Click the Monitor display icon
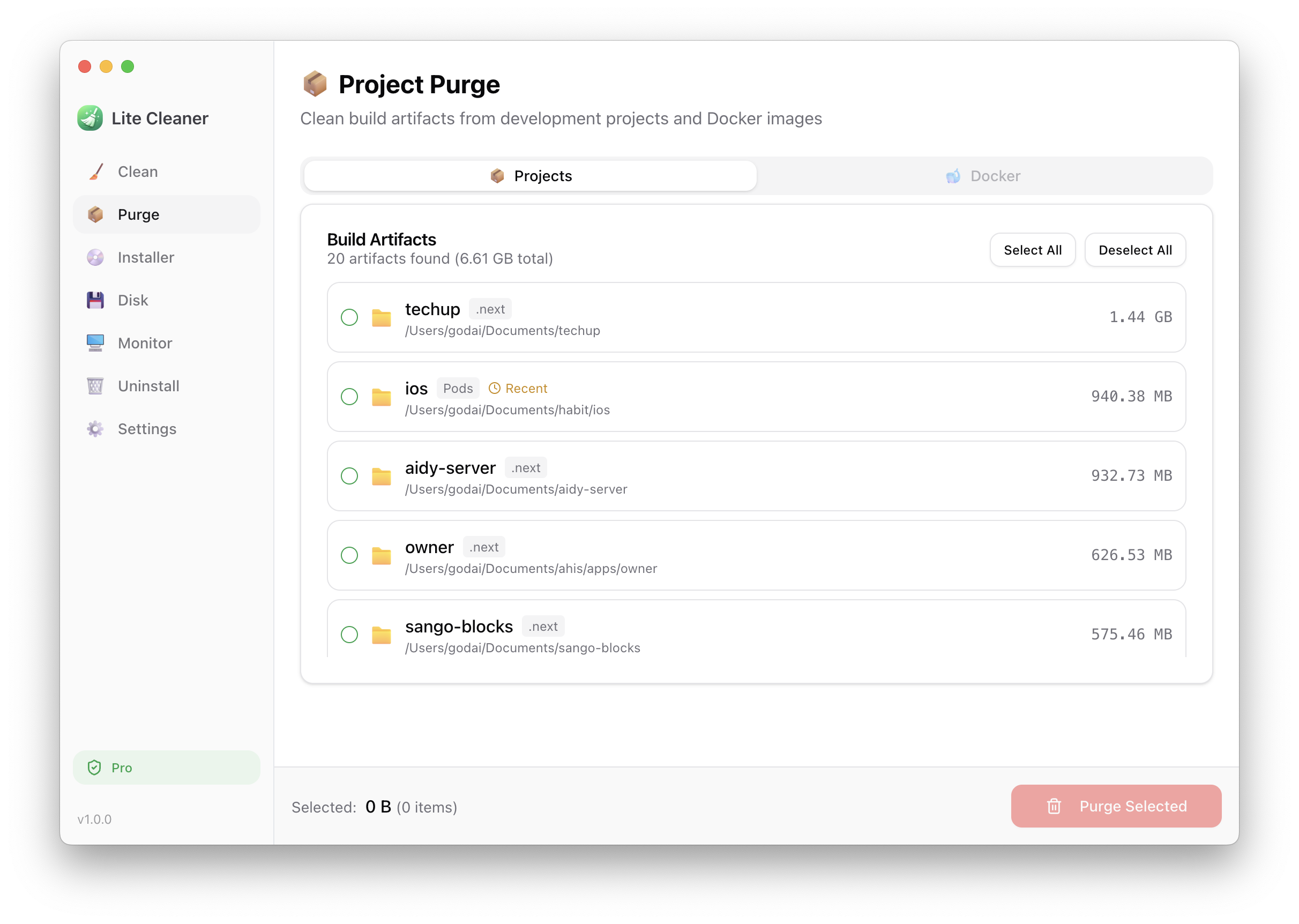Viewport: 1299px width, 924px height. point(95,343)
